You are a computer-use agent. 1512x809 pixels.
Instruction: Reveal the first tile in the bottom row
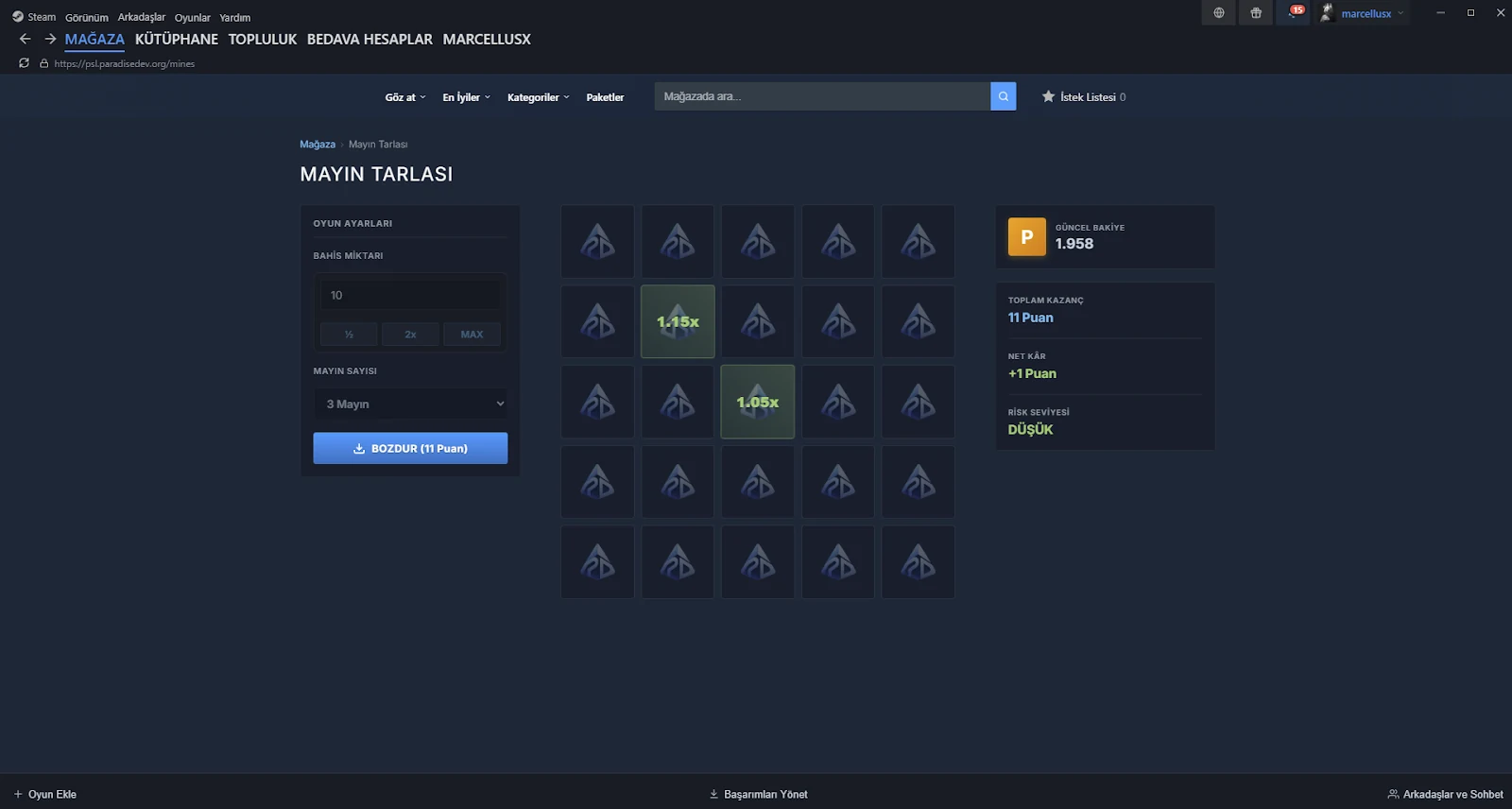tap(597, 562)
